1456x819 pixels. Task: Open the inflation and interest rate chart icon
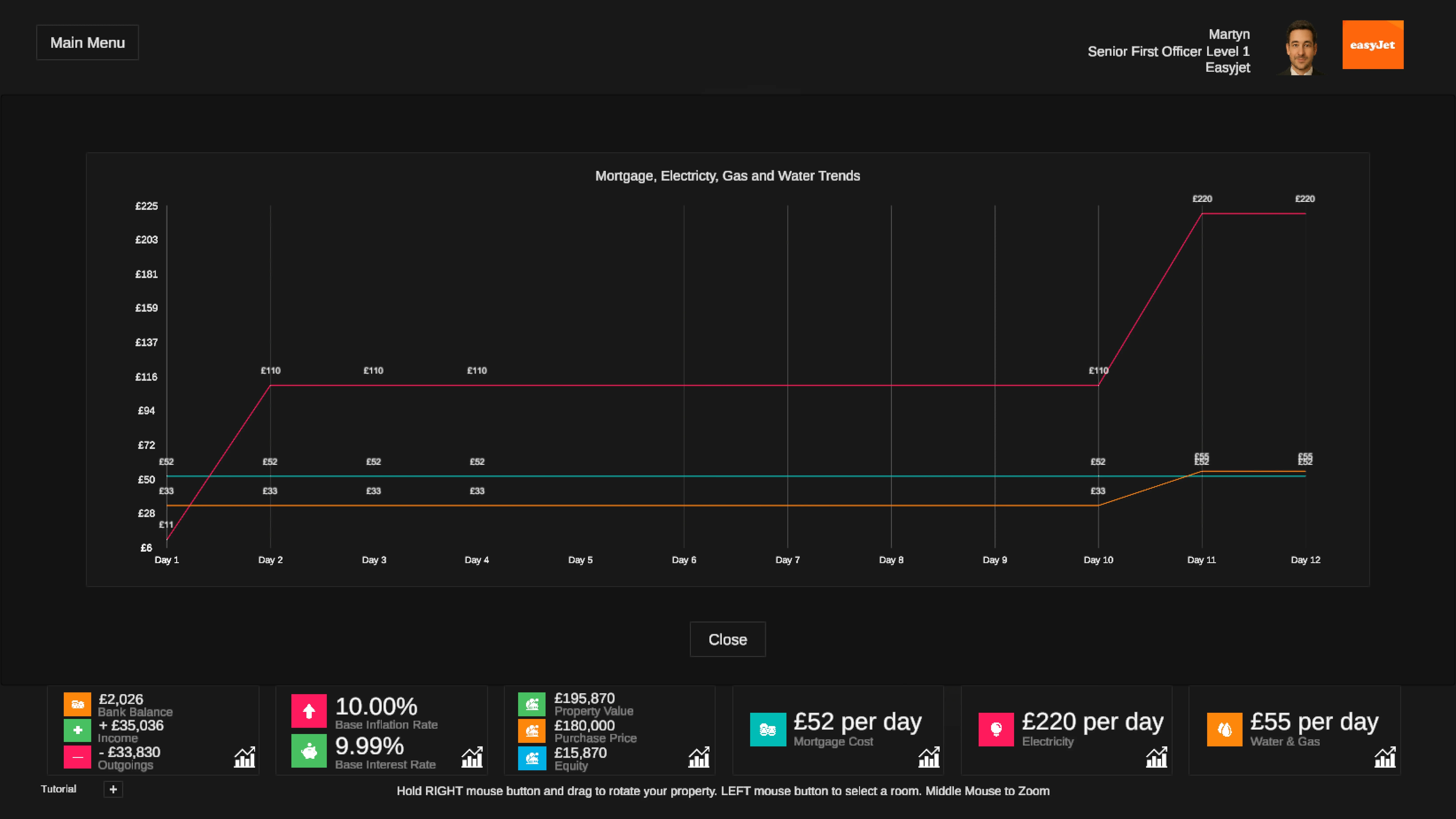click(x=472, y=757)
